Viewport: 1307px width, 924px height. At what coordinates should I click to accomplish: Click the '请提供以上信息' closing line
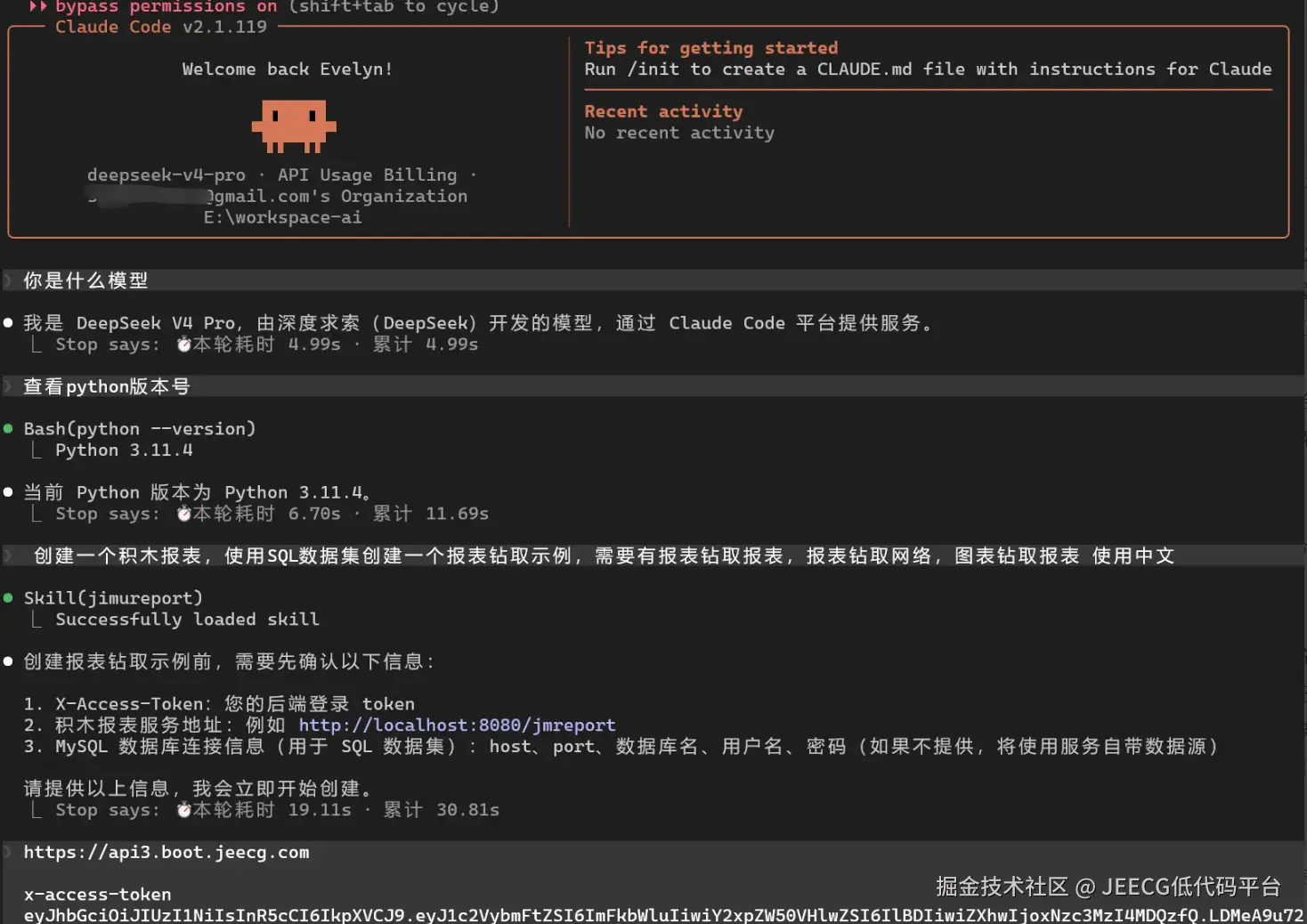point(198,789)
